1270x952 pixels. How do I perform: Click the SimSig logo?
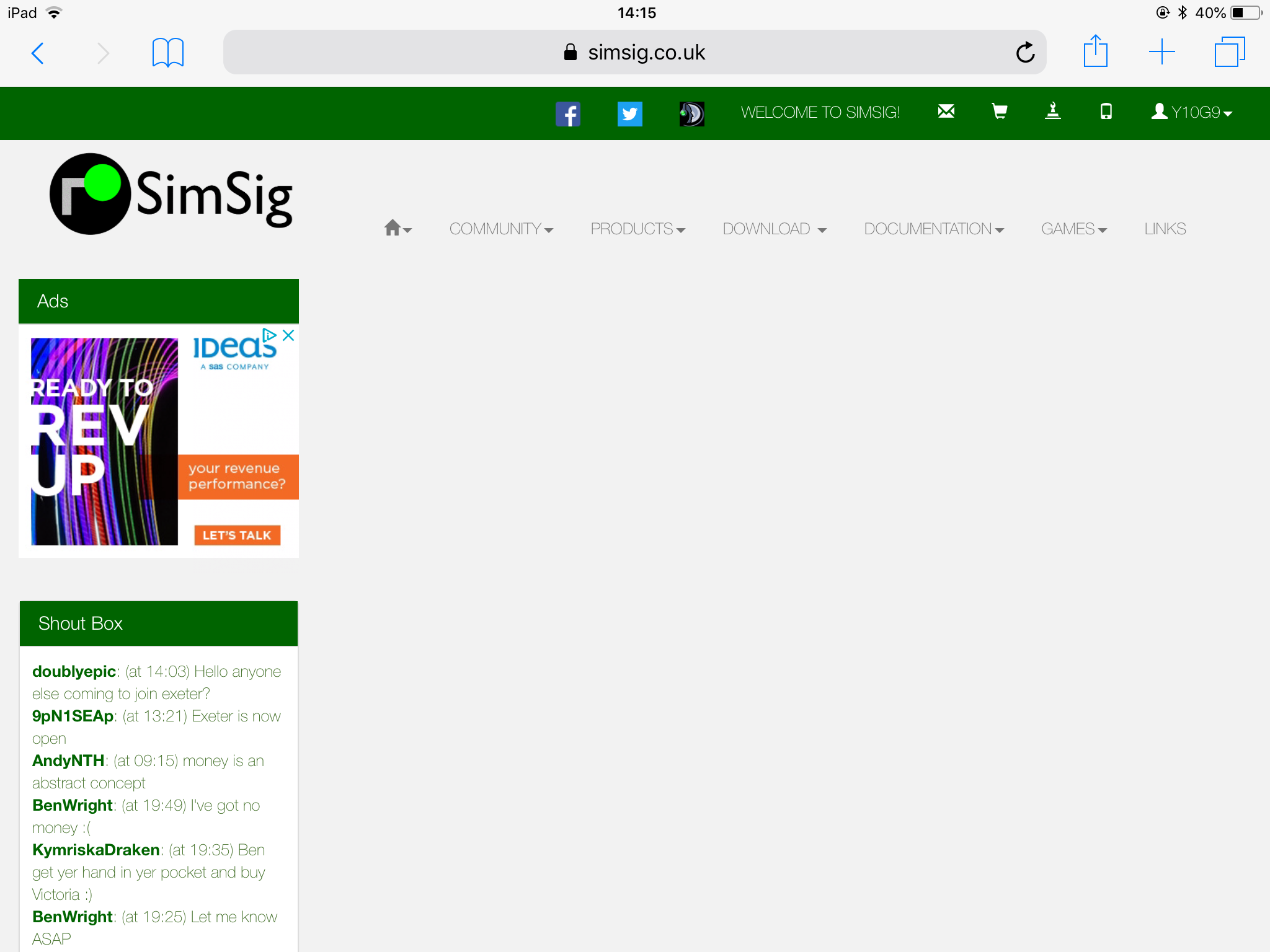coord(171,194)
